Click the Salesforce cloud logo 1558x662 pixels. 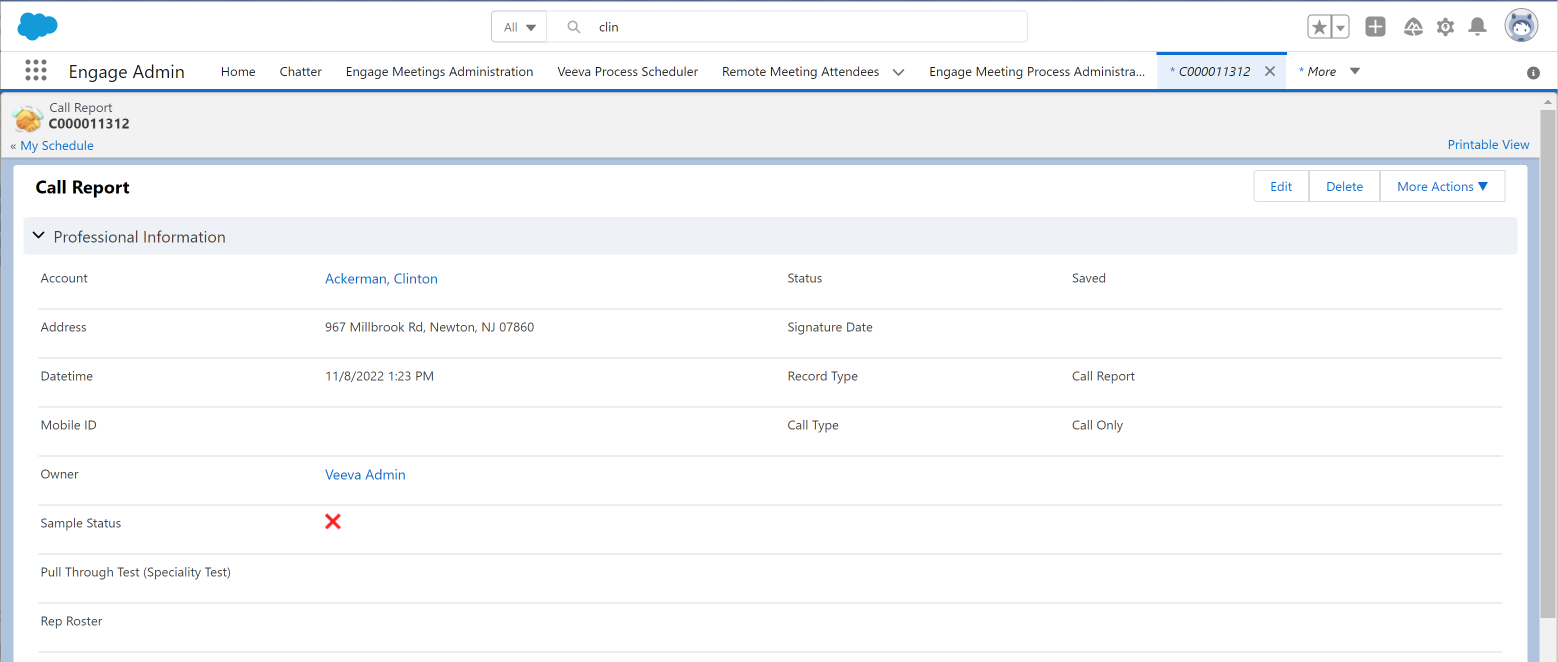[38, 26]
